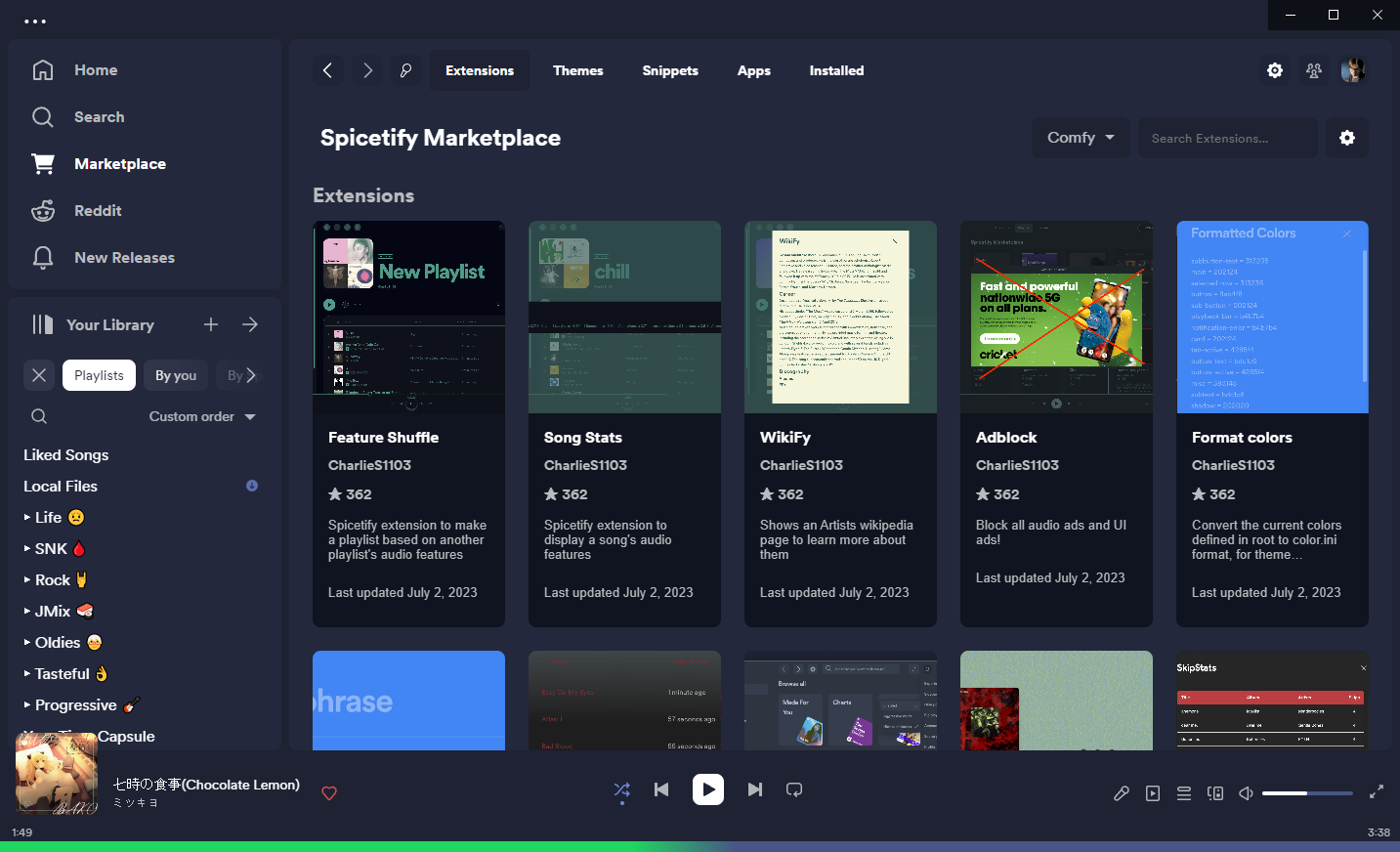Open the WikiFy extension title
The width and height of the screenshot is (1400, 852).
click(x=785, y=438)
